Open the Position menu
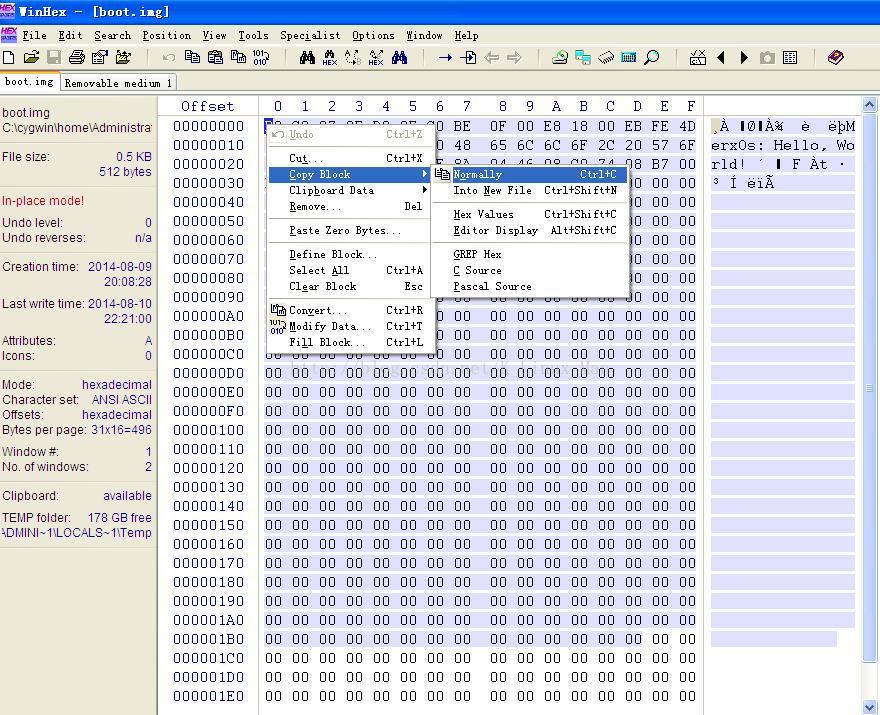Image resolution: width=880 pixels, height=715 pixels. coord(166,35)
